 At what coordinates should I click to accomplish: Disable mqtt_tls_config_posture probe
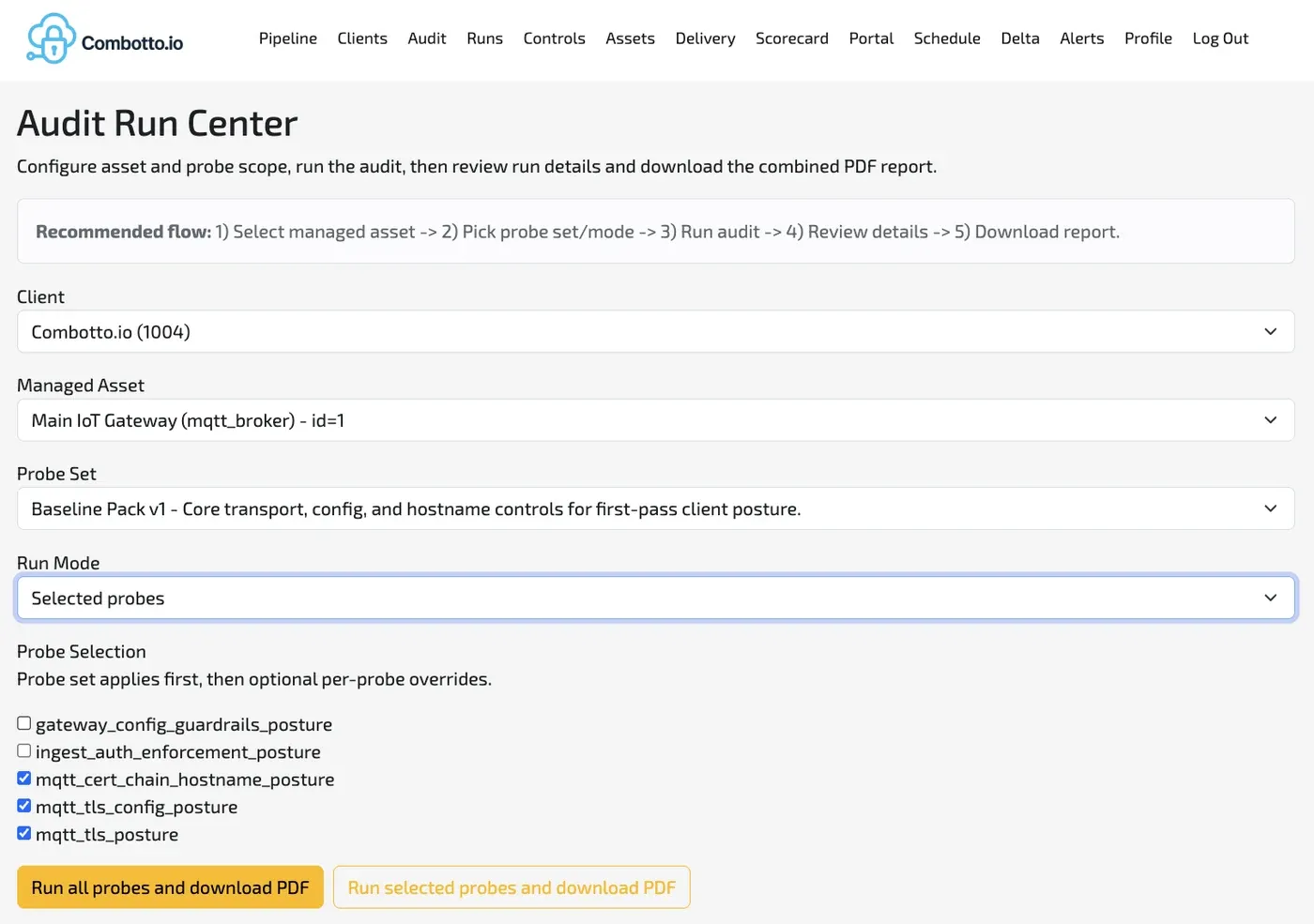pos(23,805)
